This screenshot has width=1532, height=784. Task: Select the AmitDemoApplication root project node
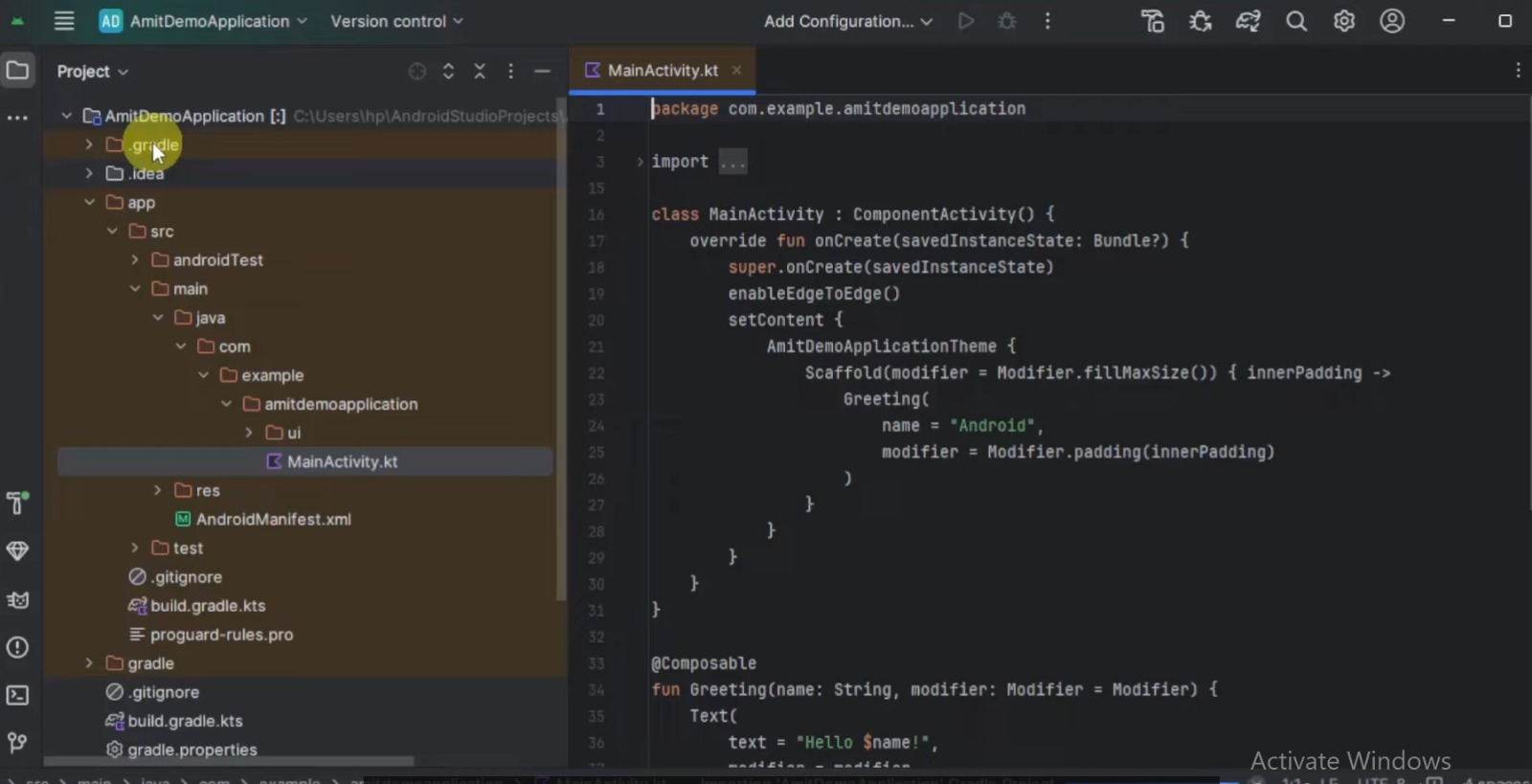[x=184, y=116]
